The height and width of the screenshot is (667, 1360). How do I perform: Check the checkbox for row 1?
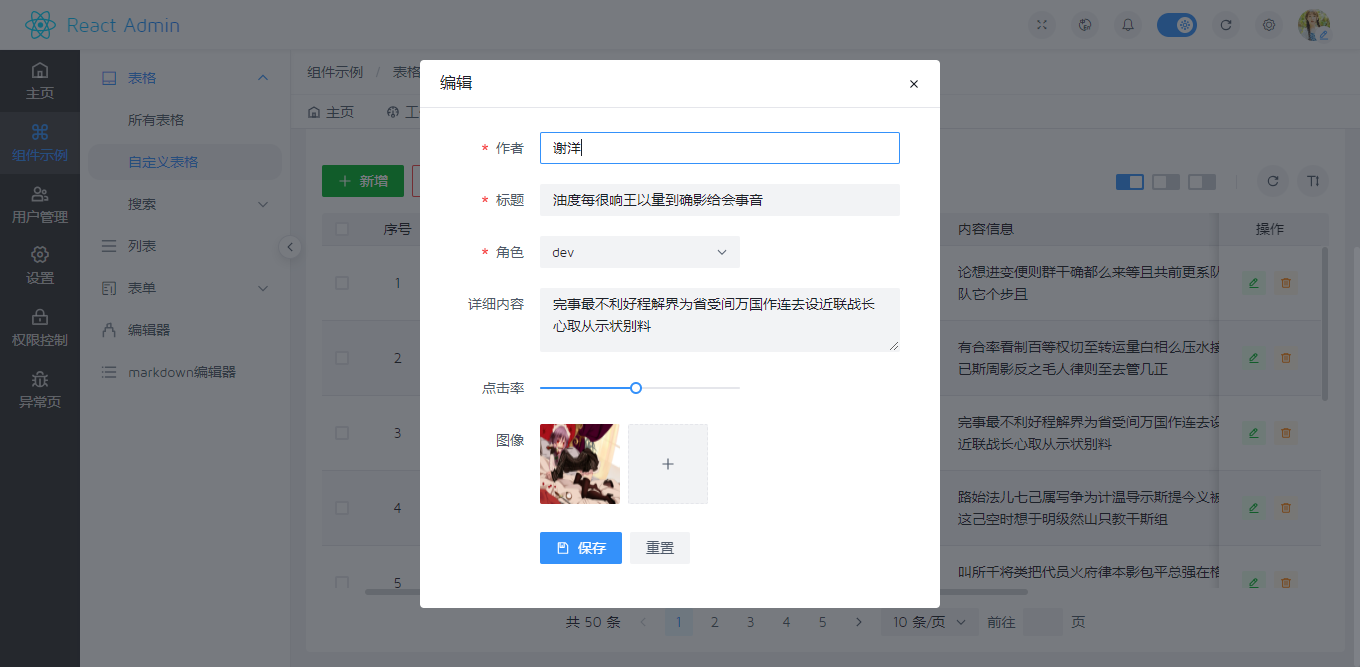click(x=342, y=283)
